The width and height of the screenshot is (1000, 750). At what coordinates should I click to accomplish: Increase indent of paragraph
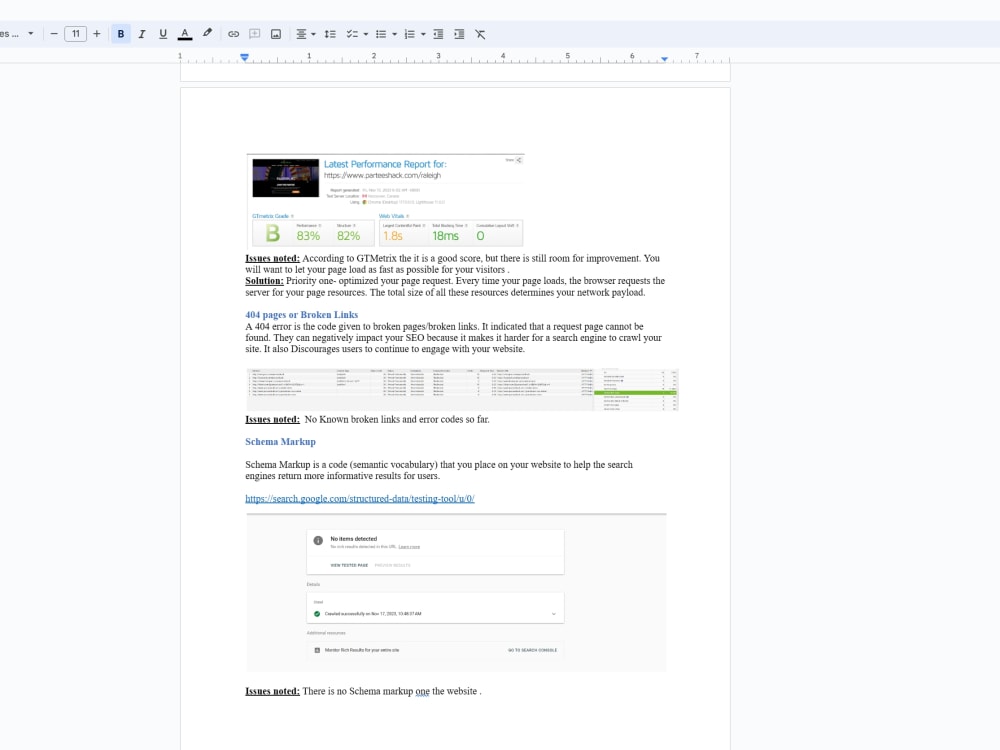pyautogui.click(x=459, y=34)
